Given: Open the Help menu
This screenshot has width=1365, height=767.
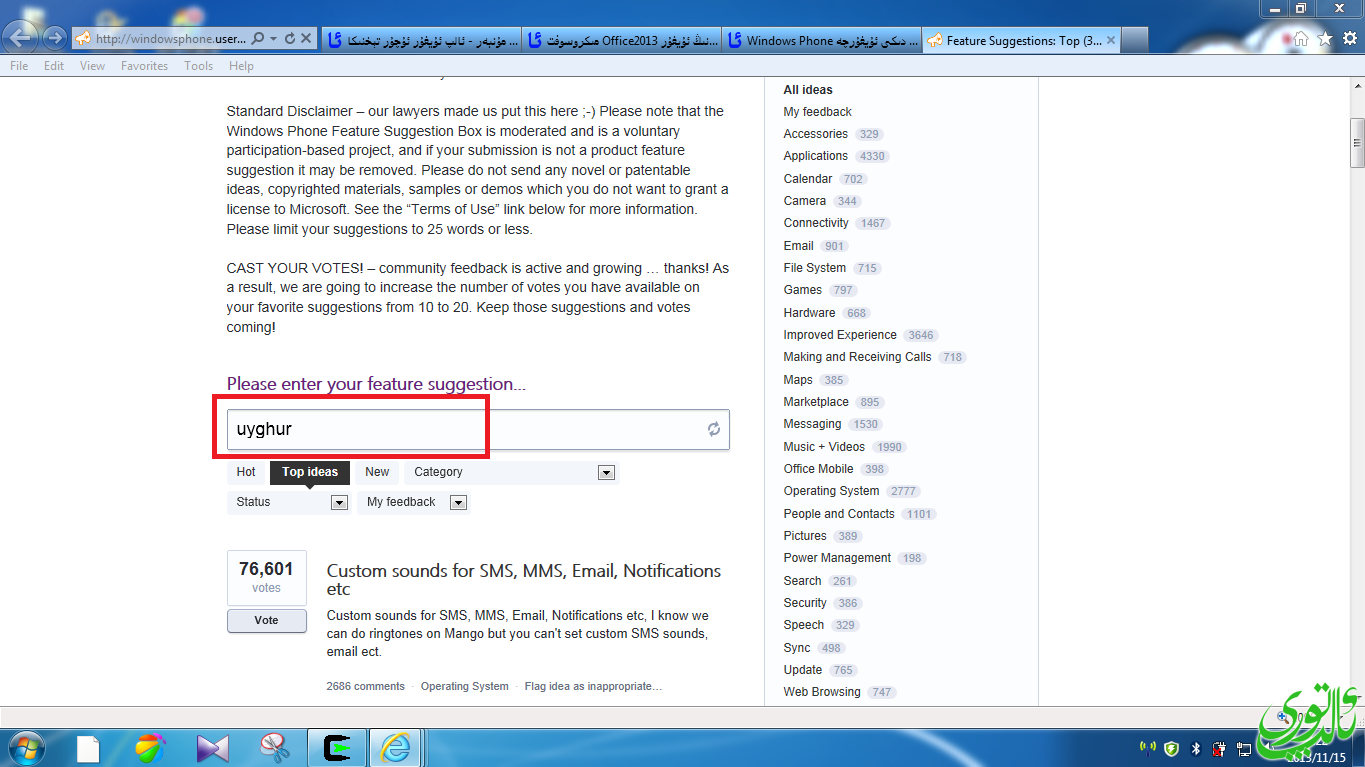Looking at the screenshot, I should pyautogui.click(x=241, y=66).
